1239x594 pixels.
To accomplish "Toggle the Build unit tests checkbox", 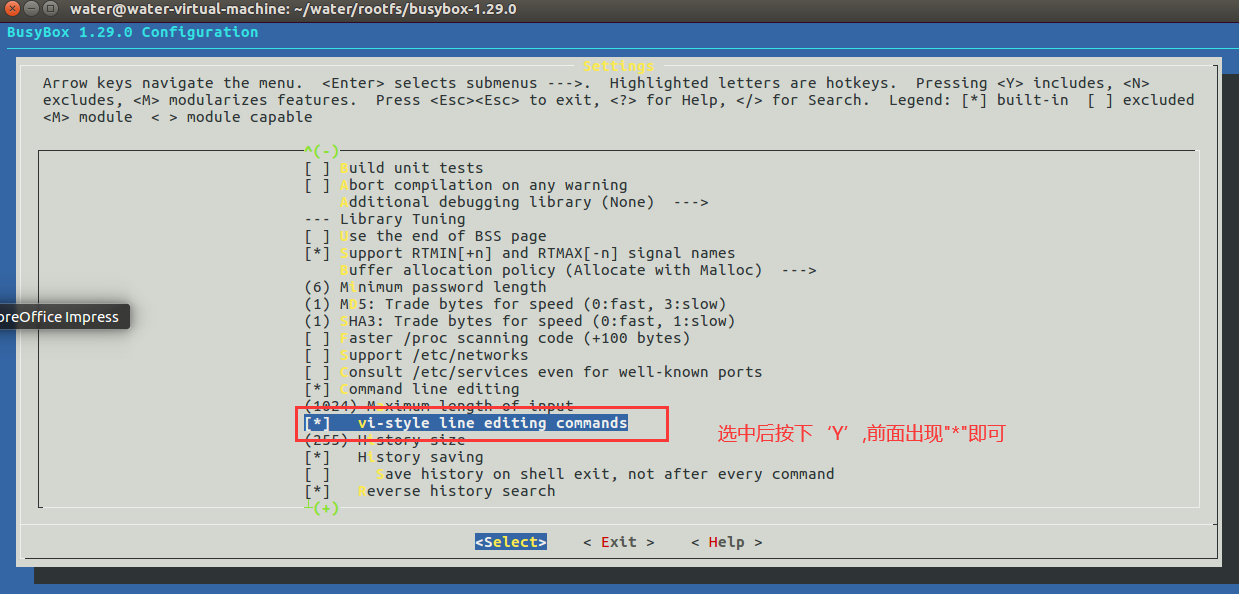I will 394,168.
